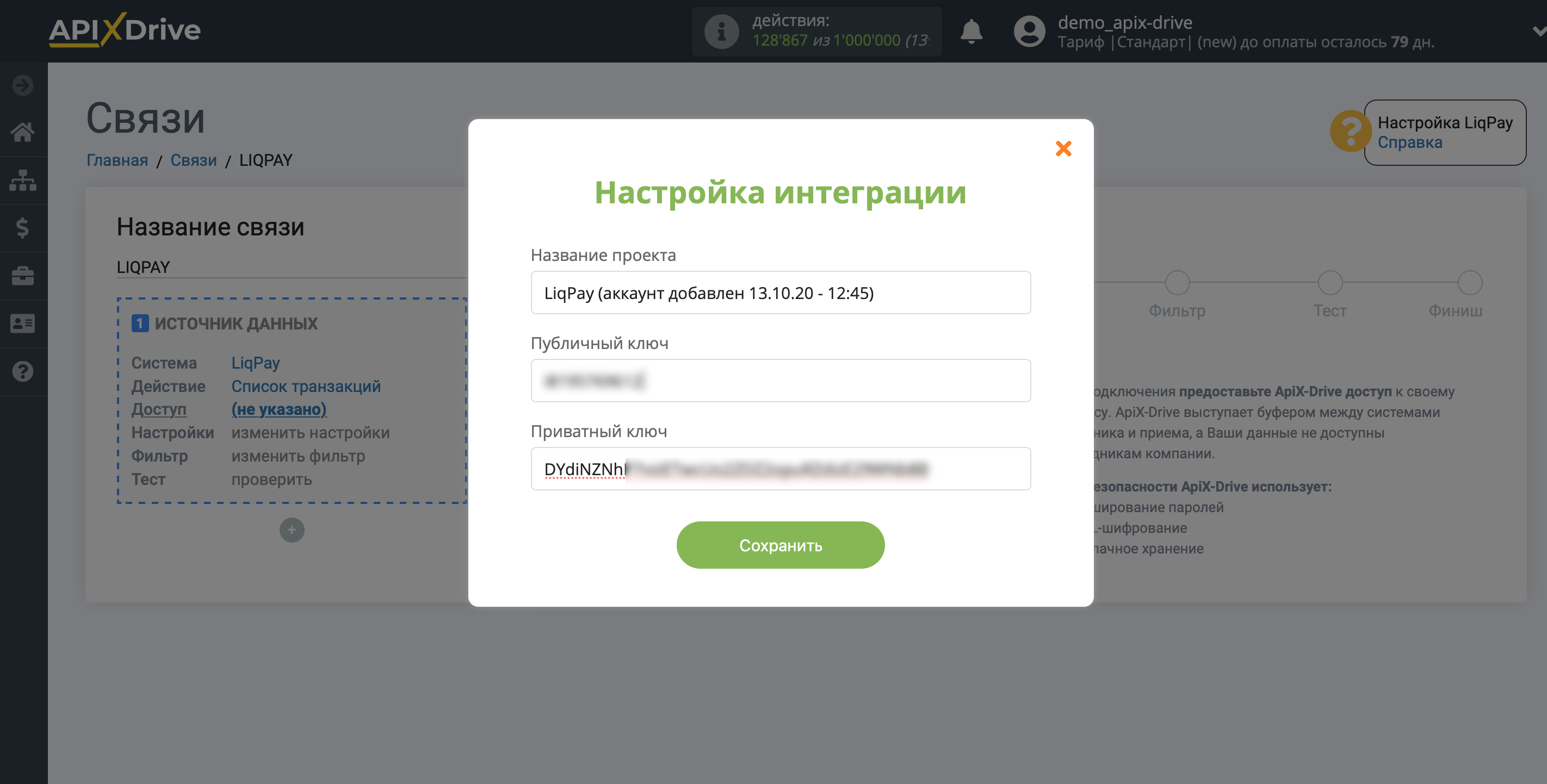1547x784 pixels.
Task: Click the green Сохранить save button
Action: 780,545
